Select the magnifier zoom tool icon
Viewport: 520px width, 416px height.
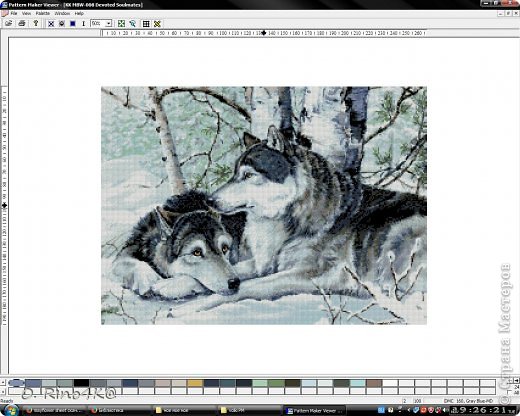click(x=133, y=24)
